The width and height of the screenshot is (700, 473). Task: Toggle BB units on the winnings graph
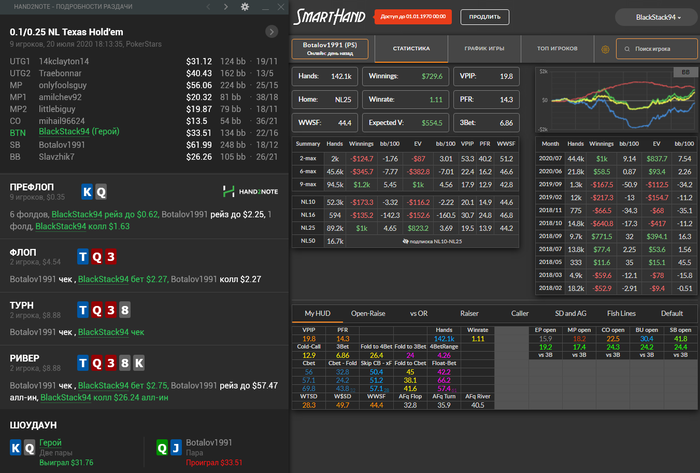click(685, 72)
